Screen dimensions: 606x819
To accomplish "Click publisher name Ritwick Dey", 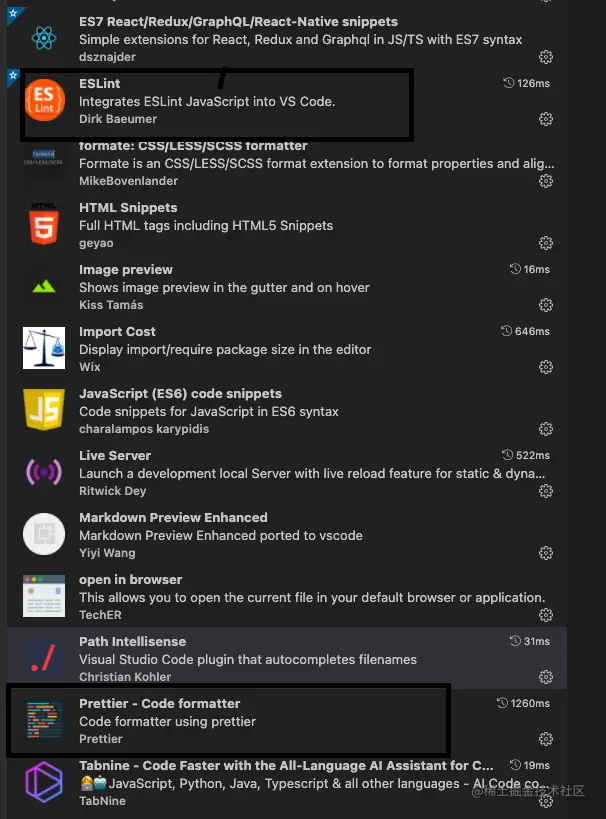I will click(112, 491).
